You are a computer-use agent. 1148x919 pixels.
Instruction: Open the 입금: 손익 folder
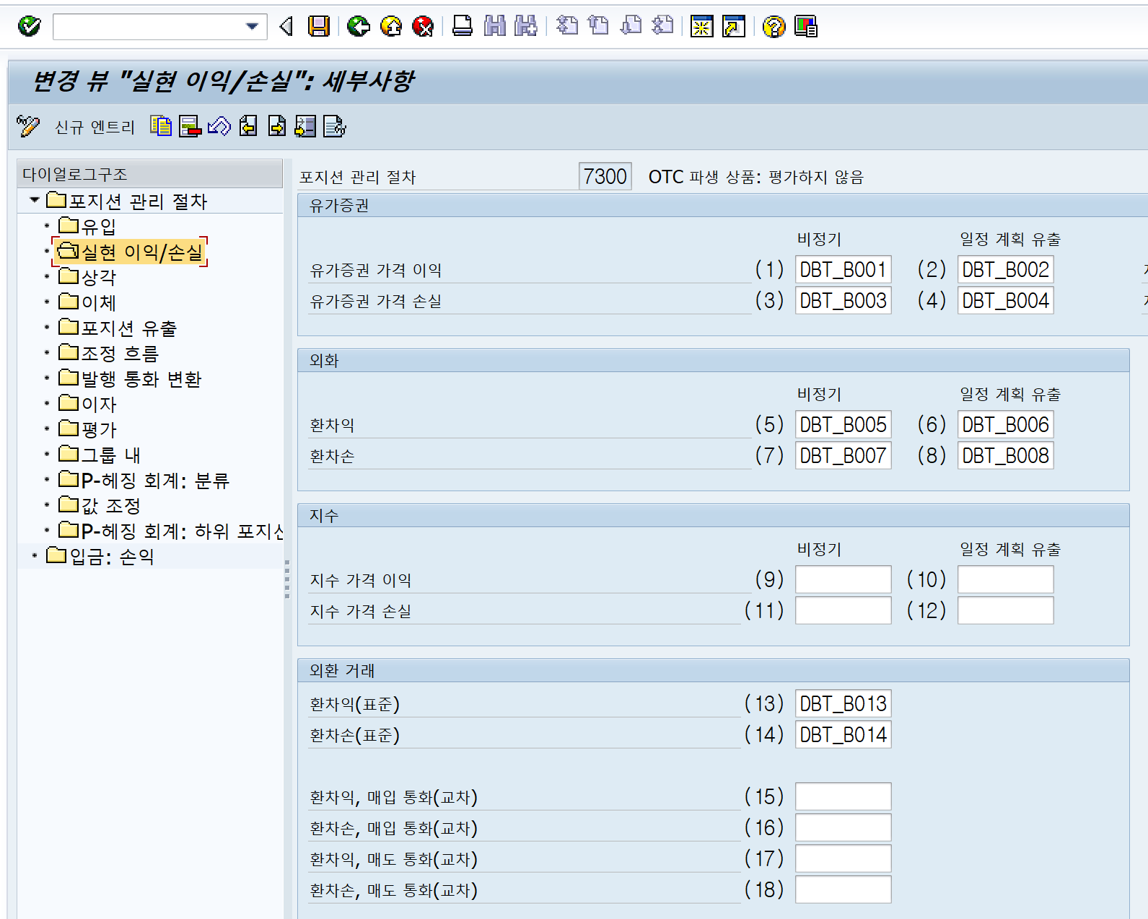click(x=100, y=557)
